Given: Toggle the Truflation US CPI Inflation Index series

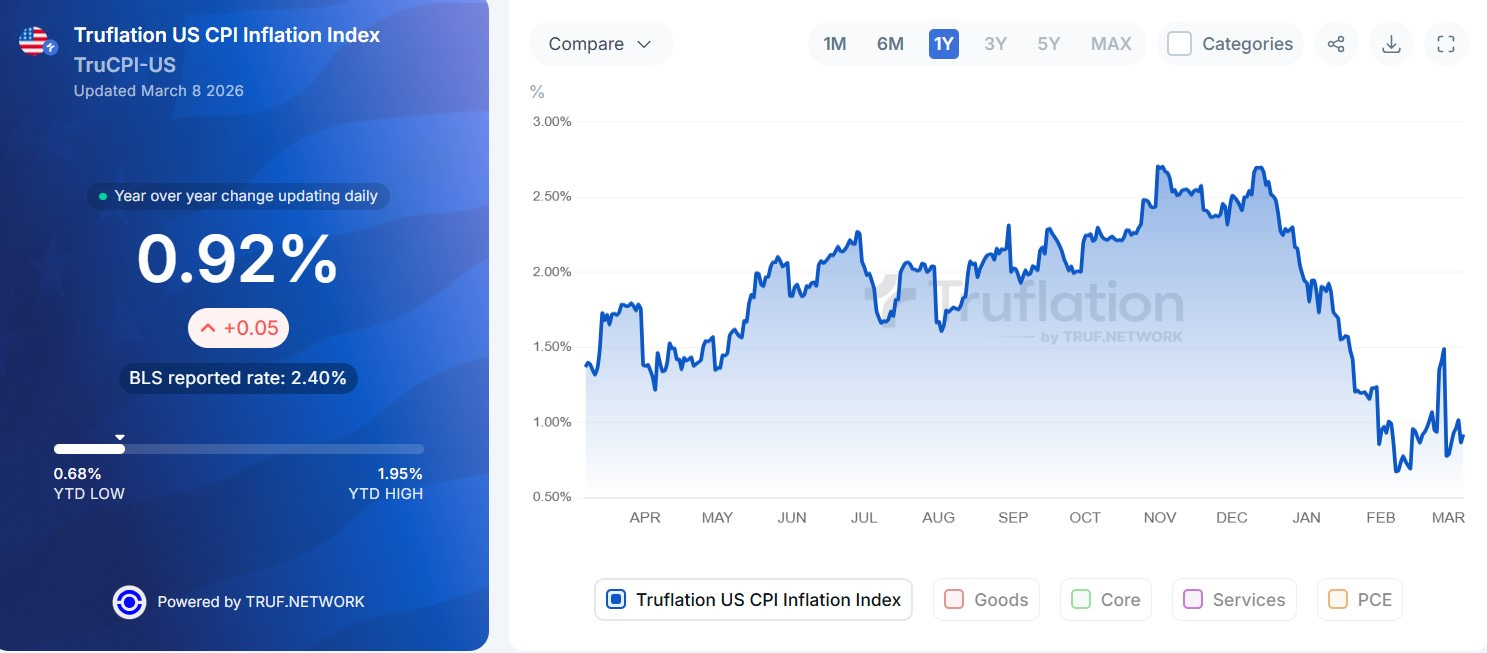Looking at the screenshot, I should (617, 600).
